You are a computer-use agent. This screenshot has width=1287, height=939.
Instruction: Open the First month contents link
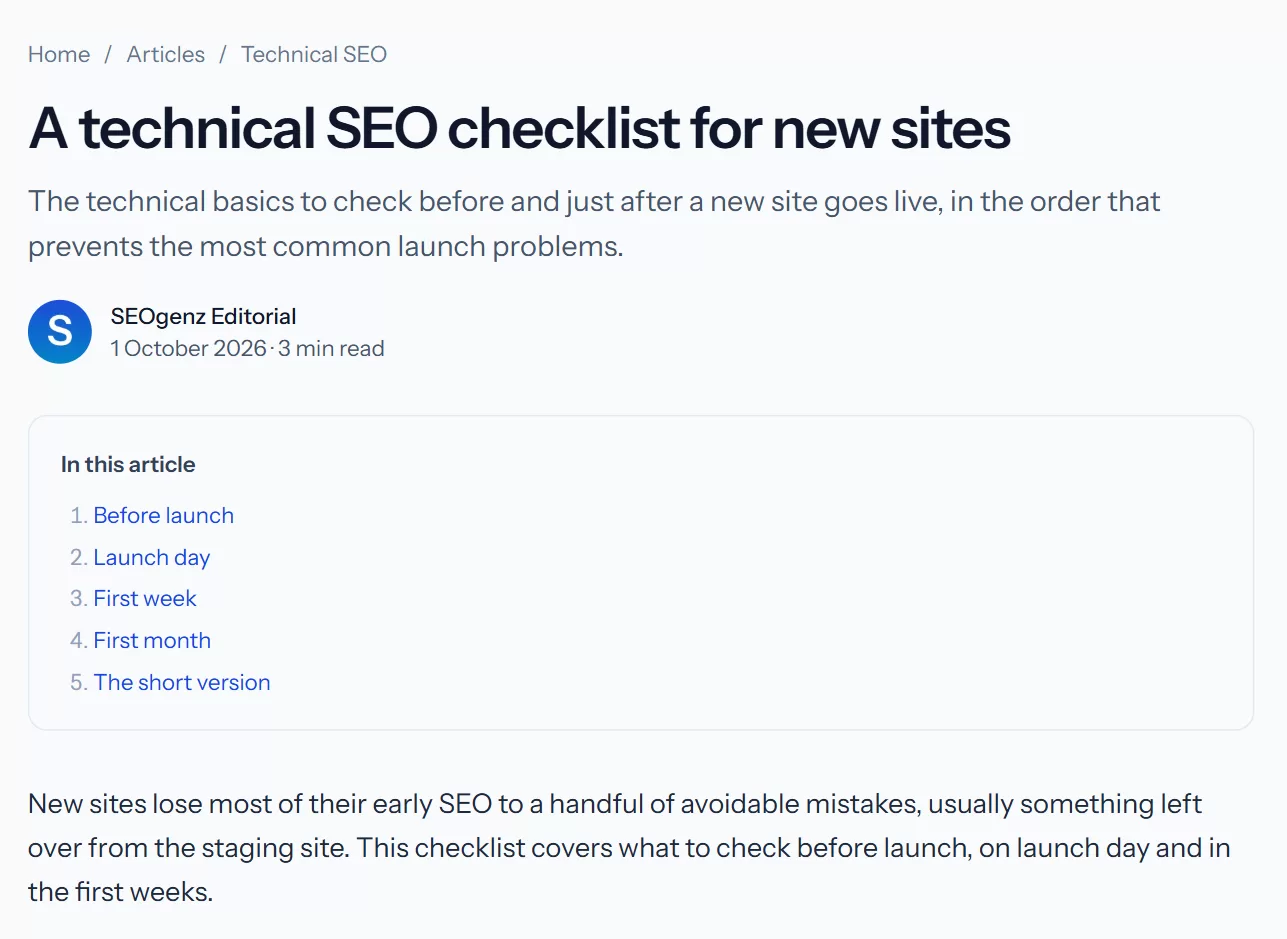pos(152,640)
